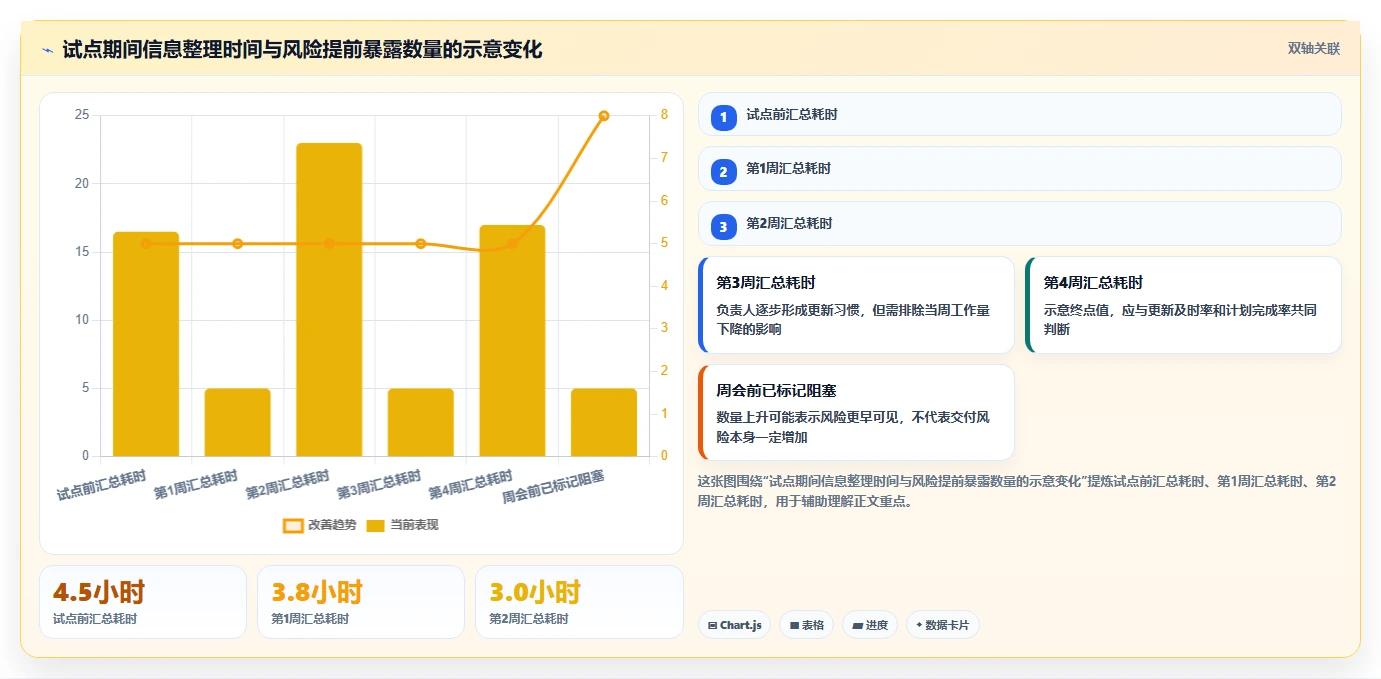Toggle the 当前表现 legend entry
Screen dimensions: 1381x679
click(402, 525)
